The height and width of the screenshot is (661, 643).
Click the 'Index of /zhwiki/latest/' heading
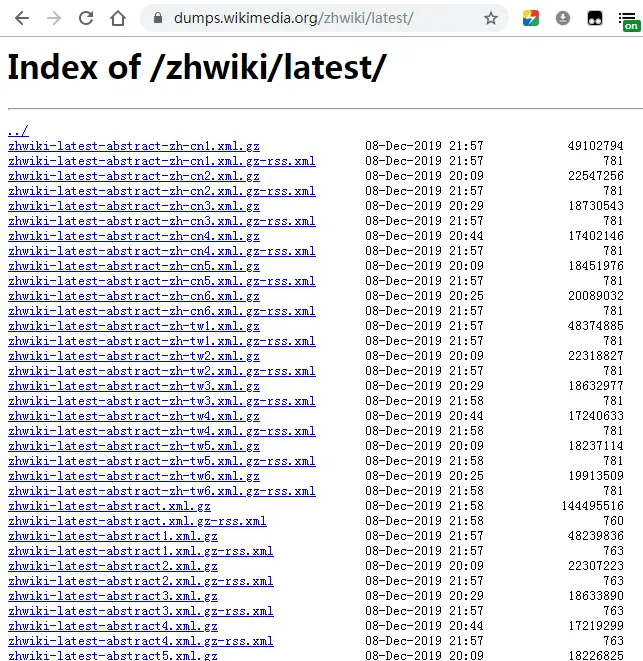[197, 67]
